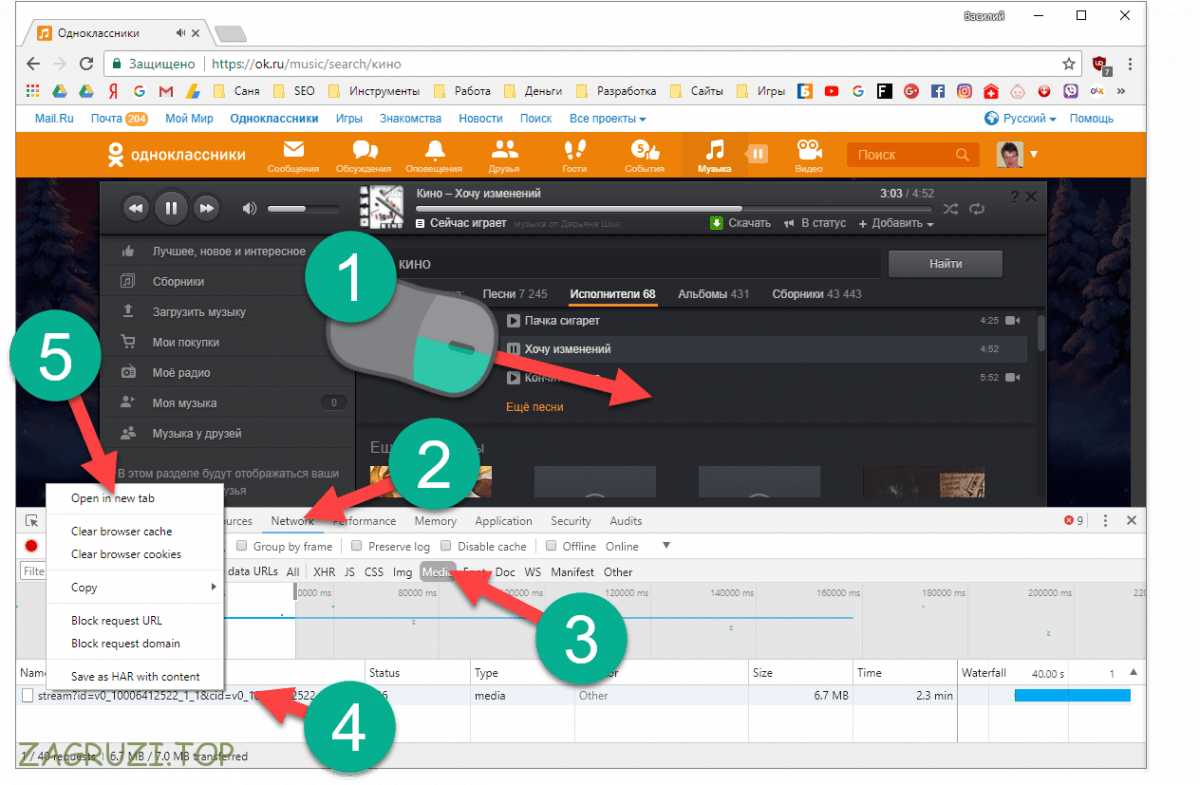Open the YouTube bookmark icon
The height and width of the screenshot is (785, 1200).
[x=831, y=91]
